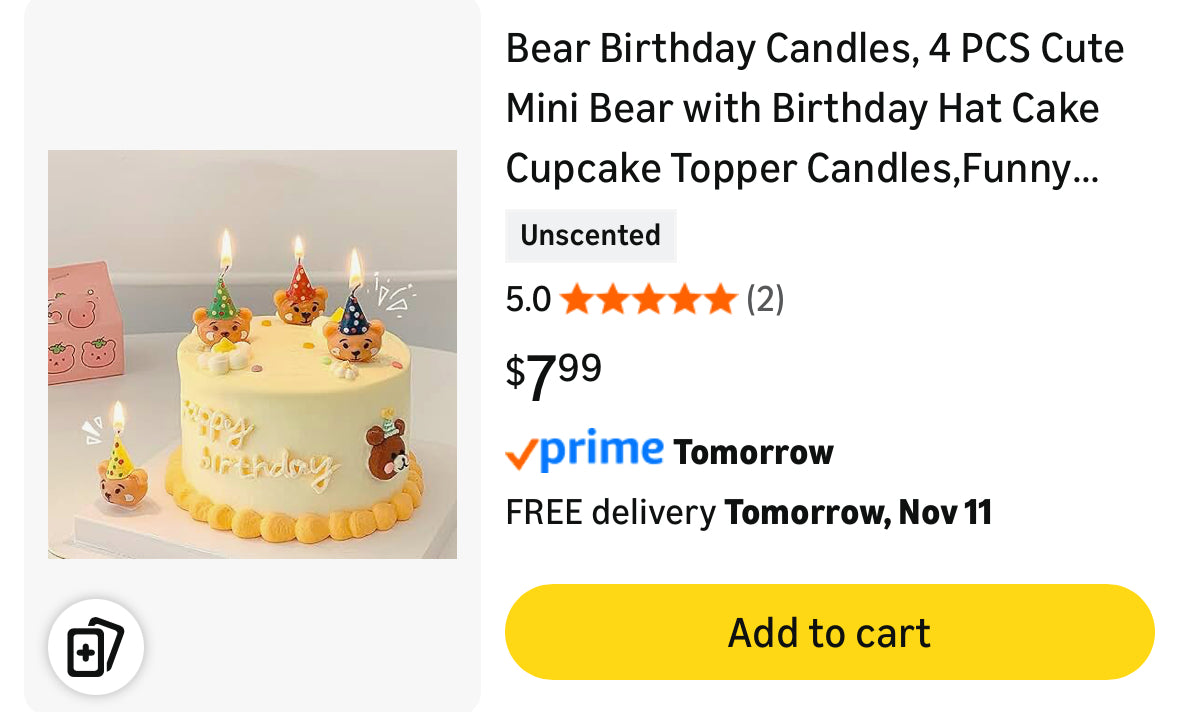Click the bold Tomorrow label beside Prime
This screenshot has width=1179, height=712.
[753, 453]
